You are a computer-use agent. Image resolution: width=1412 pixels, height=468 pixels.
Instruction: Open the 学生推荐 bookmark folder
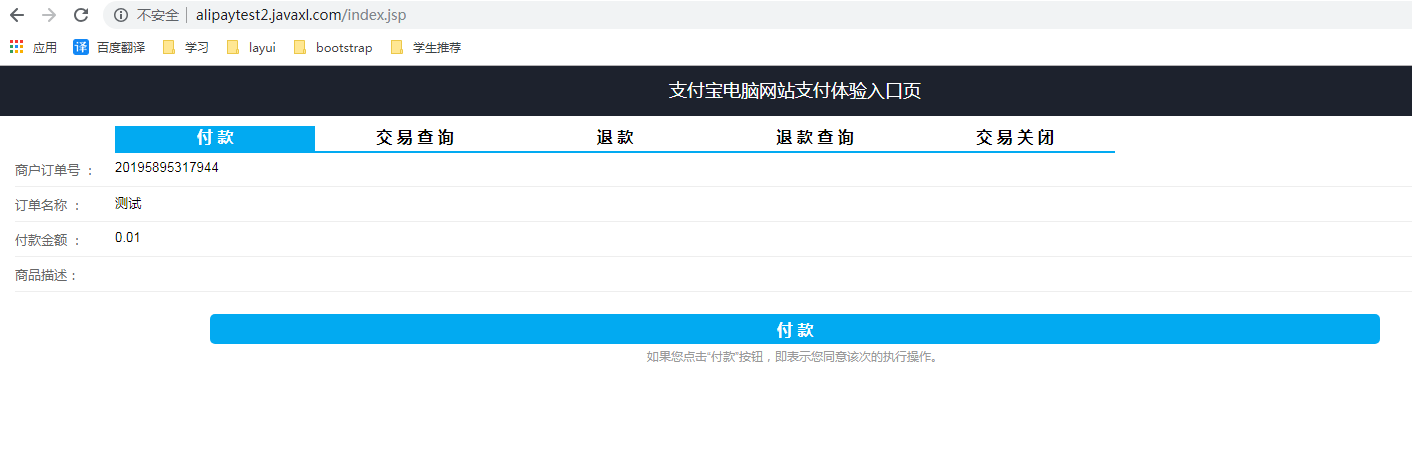[426, 47]
